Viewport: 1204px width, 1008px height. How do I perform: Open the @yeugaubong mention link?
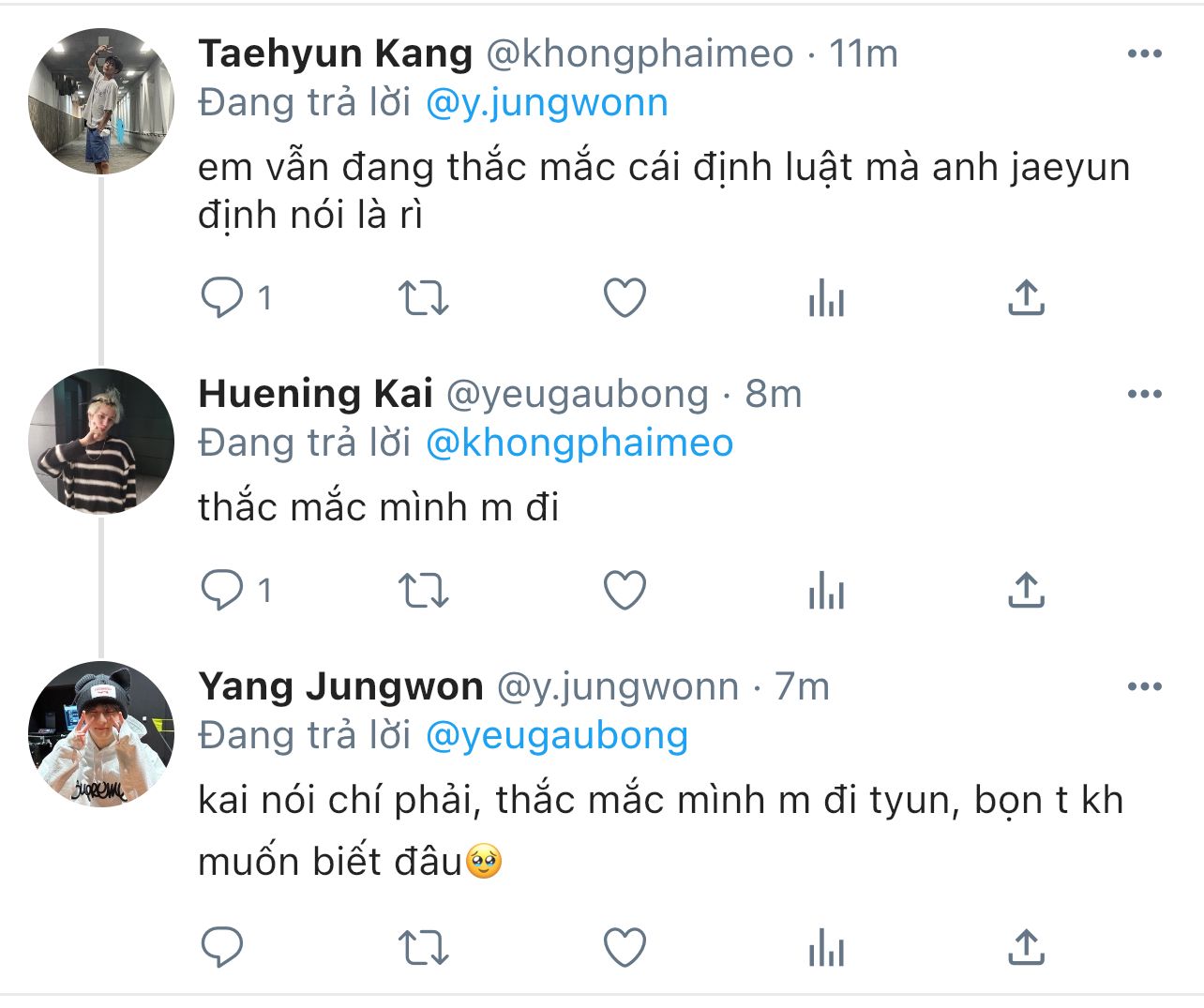[x=557, y=735]
